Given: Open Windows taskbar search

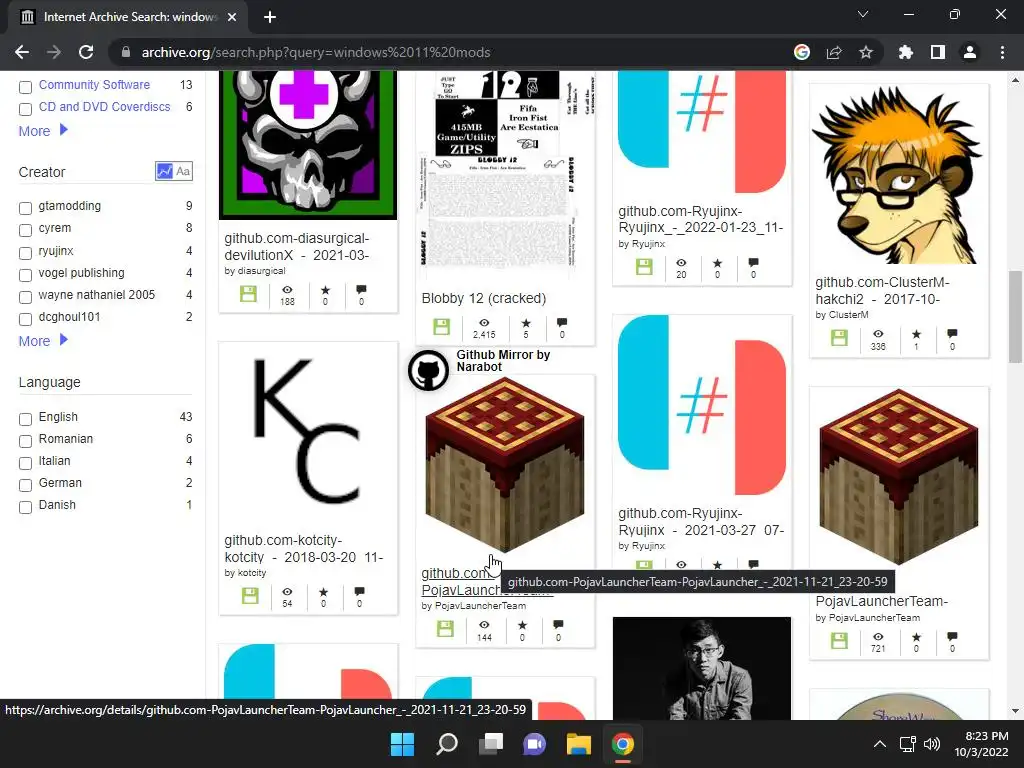Looking at the screenshot, I should pos(447,744).
